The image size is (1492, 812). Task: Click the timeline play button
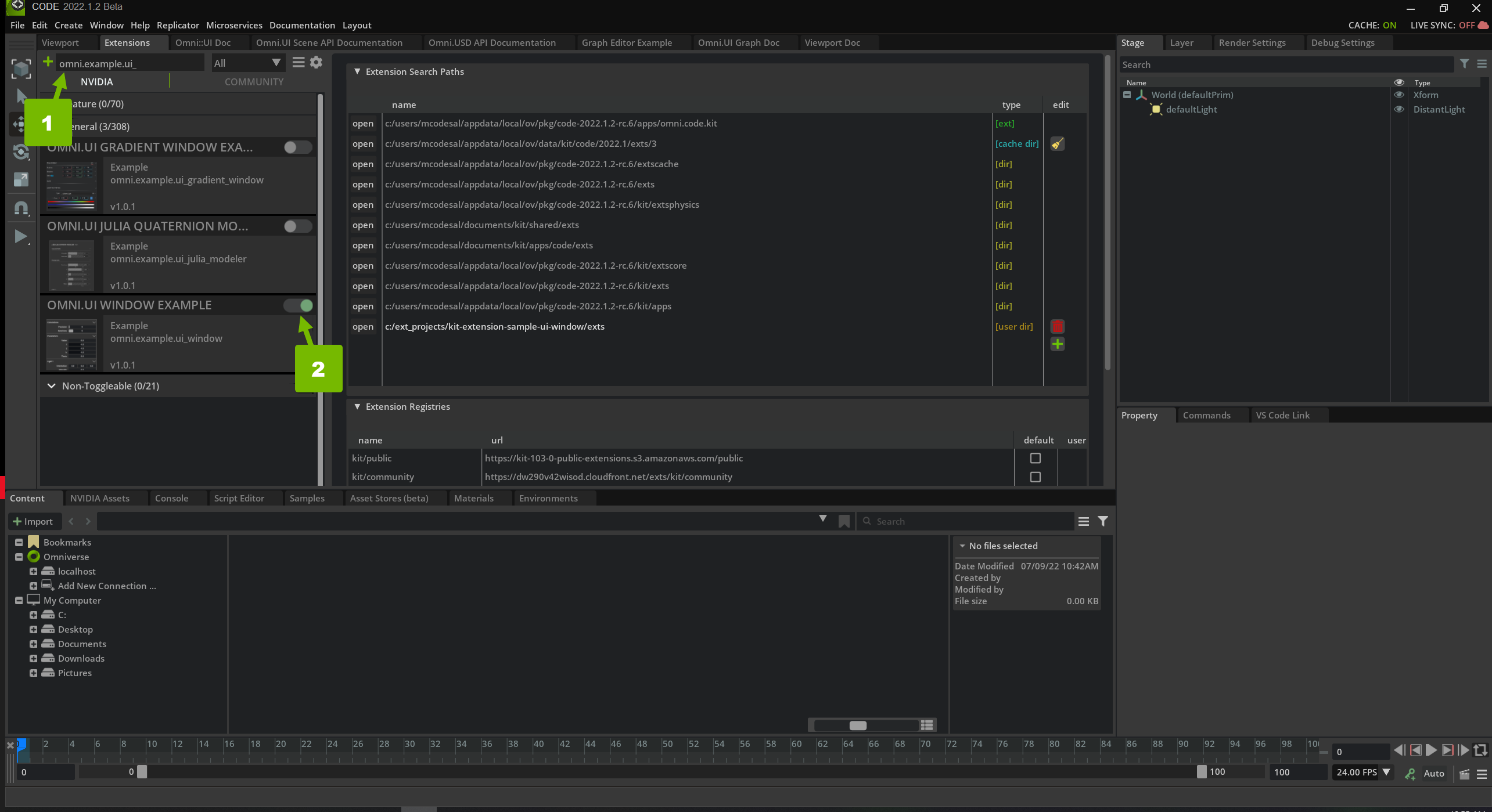tap(1431, 750)
